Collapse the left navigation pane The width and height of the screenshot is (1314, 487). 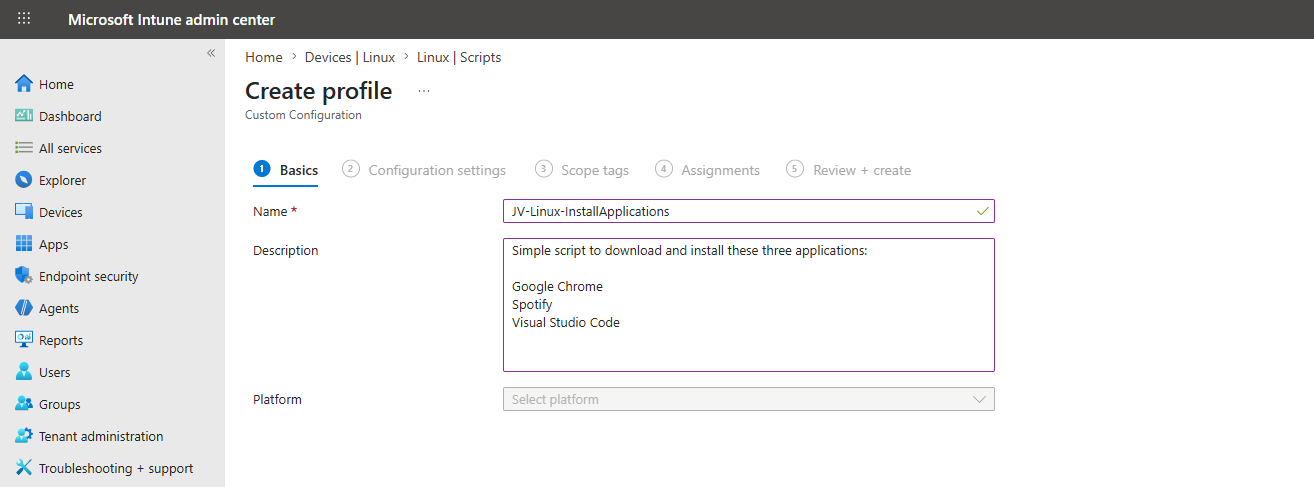click(211, 53)
